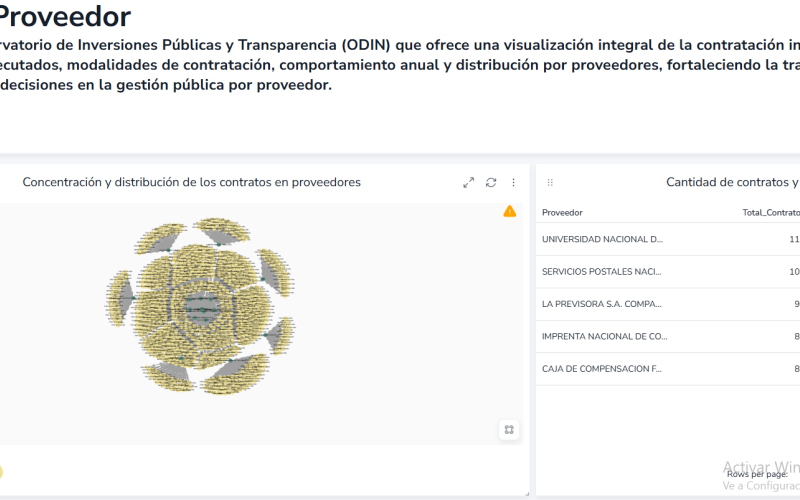Refresh the Concentración y distribución chart
Screen dimensions: 800x500
click(491, 183)
